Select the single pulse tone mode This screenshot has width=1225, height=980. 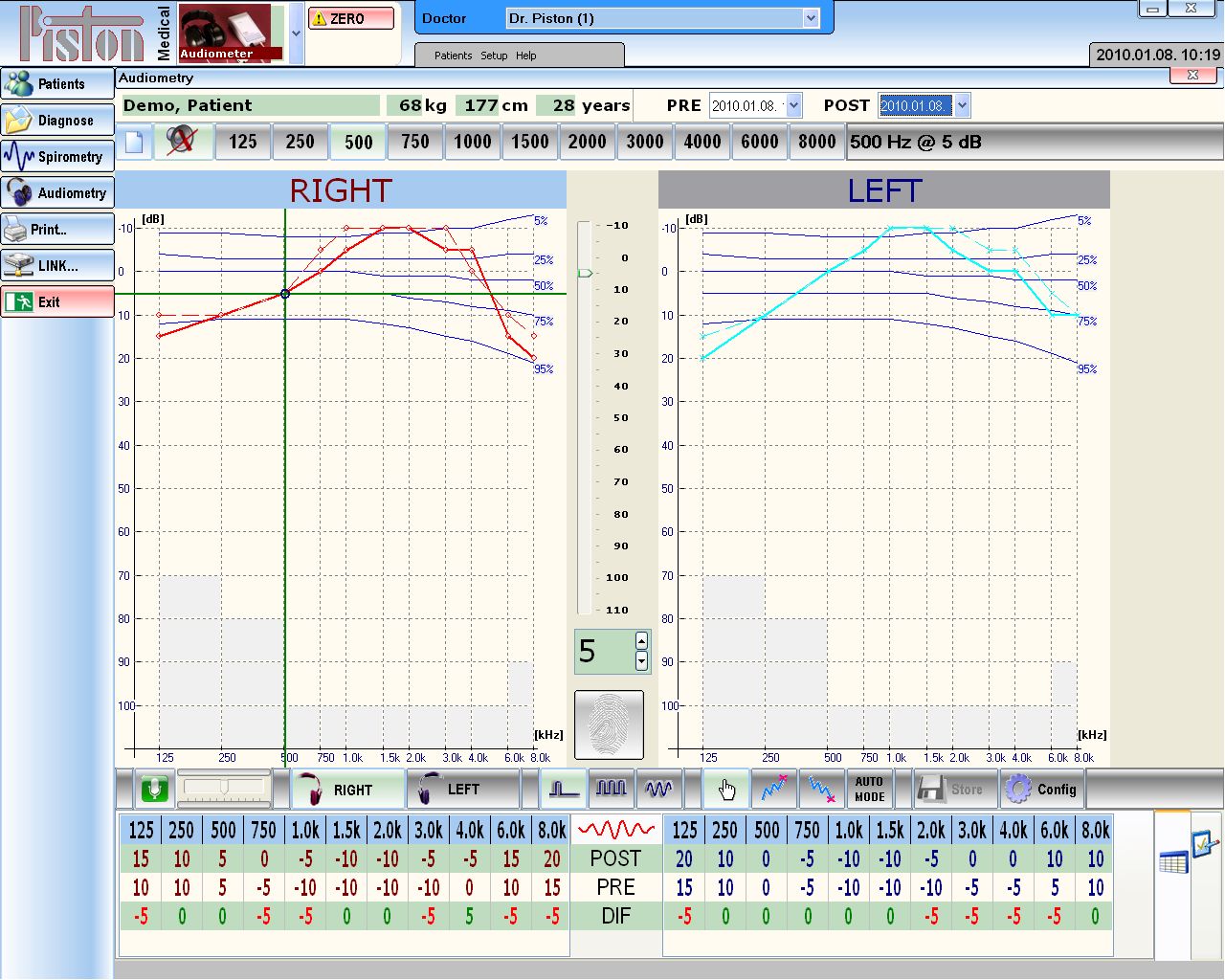coord(564,790)
